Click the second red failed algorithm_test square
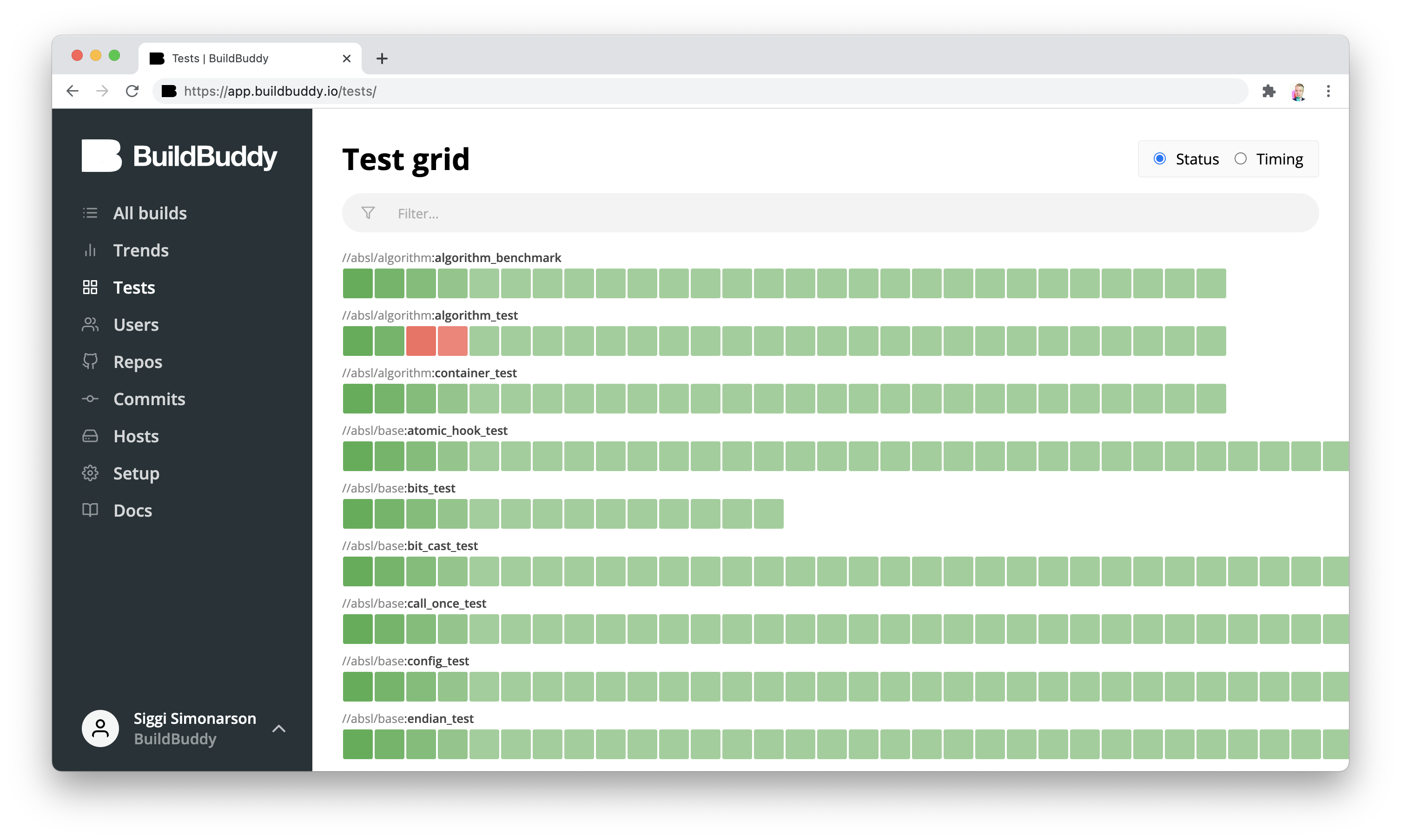This screenshot has height=840, width=1401. [452, 341]
